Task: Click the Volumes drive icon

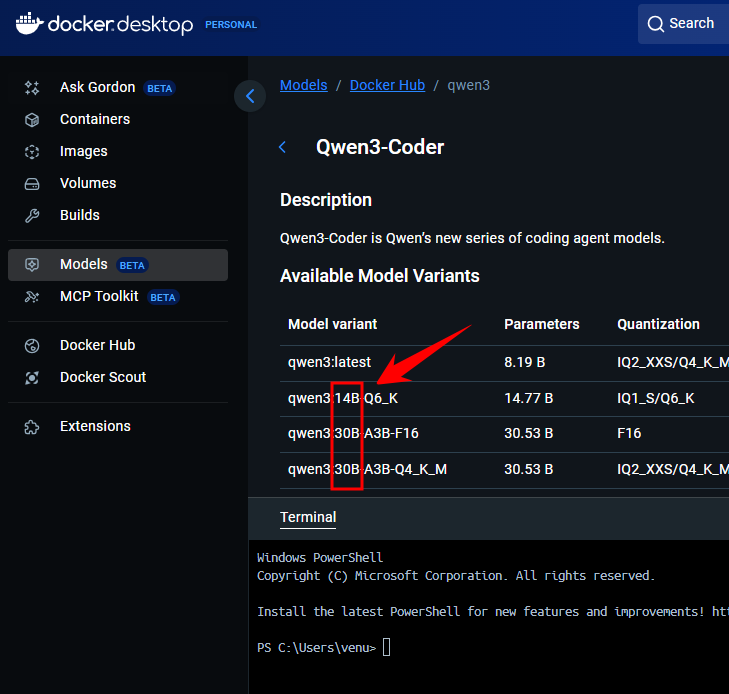Action: coord(32,184)
